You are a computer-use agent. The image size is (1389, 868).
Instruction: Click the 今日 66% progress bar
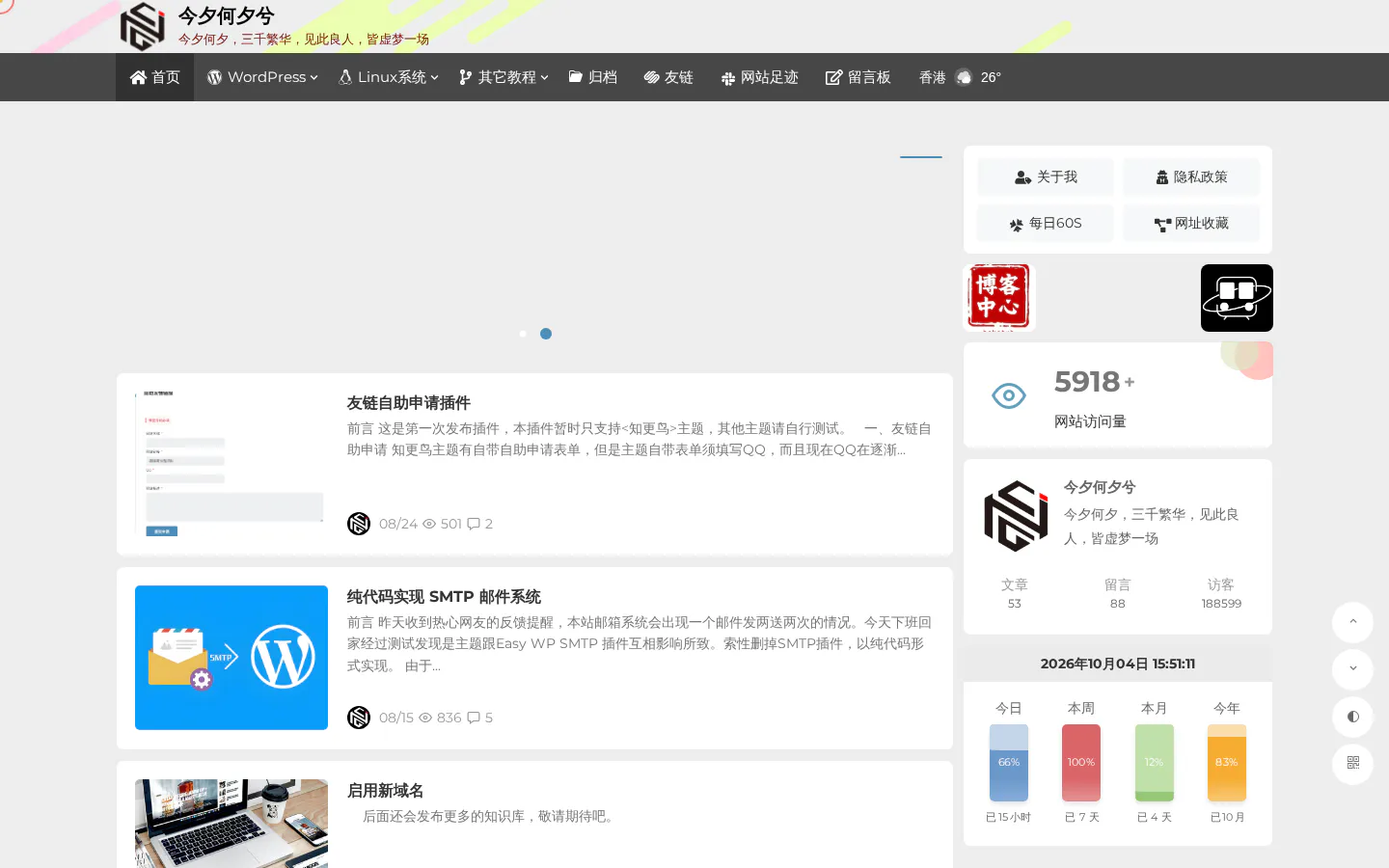tap(1009, 763)
